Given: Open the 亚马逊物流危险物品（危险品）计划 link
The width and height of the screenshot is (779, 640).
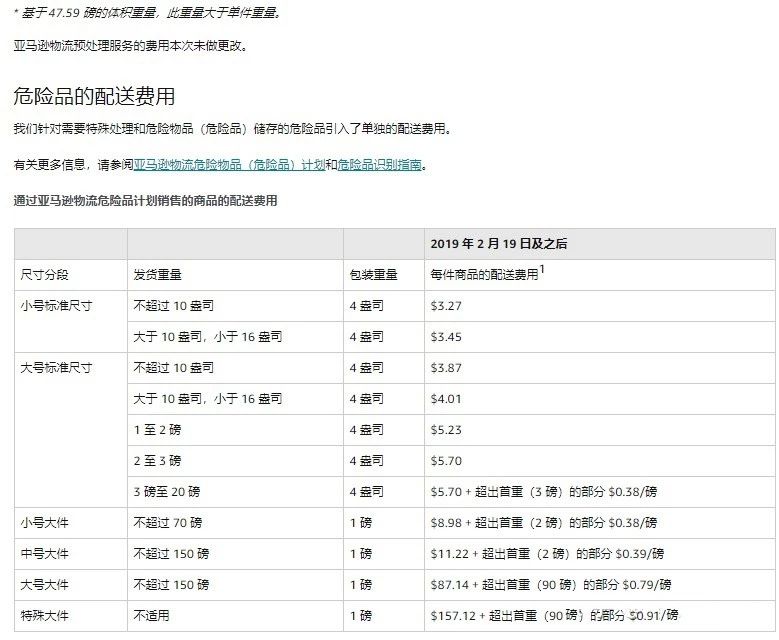Looking at the screenshot, I should pos(229,165).
